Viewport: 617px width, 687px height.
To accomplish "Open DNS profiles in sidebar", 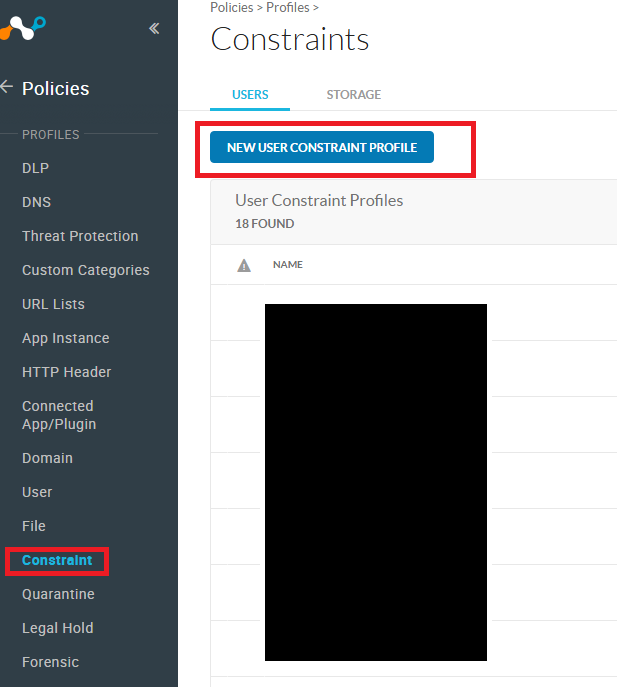I will pos(36,202).
